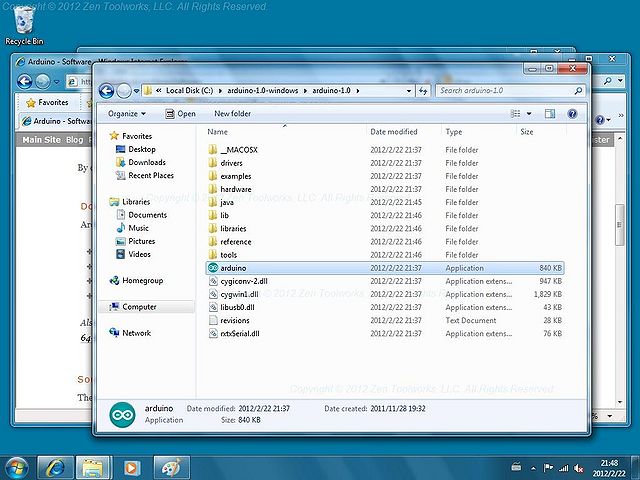This screenshot has height=480, width=640.
Task: Change the view icon in toolbar
Action: tap(516, 114)
